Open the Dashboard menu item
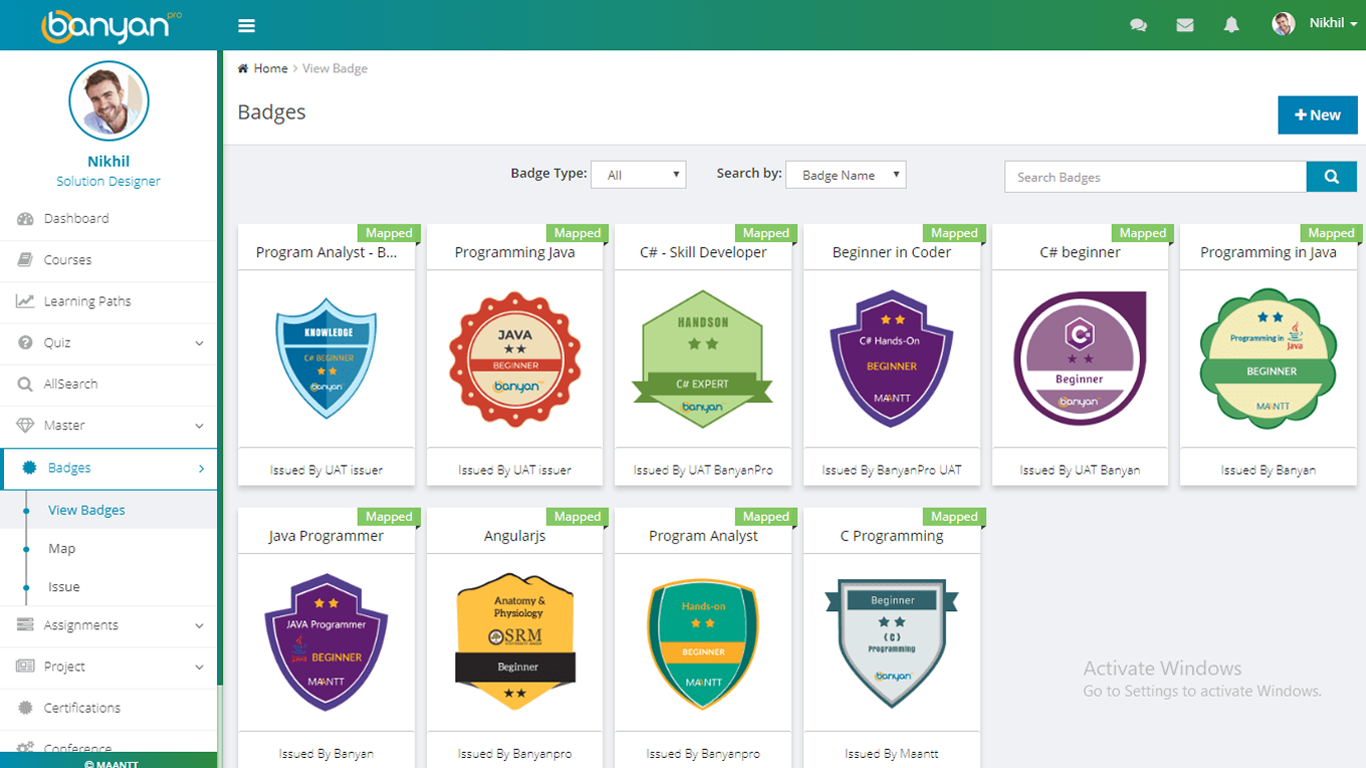 pos(108,218)
